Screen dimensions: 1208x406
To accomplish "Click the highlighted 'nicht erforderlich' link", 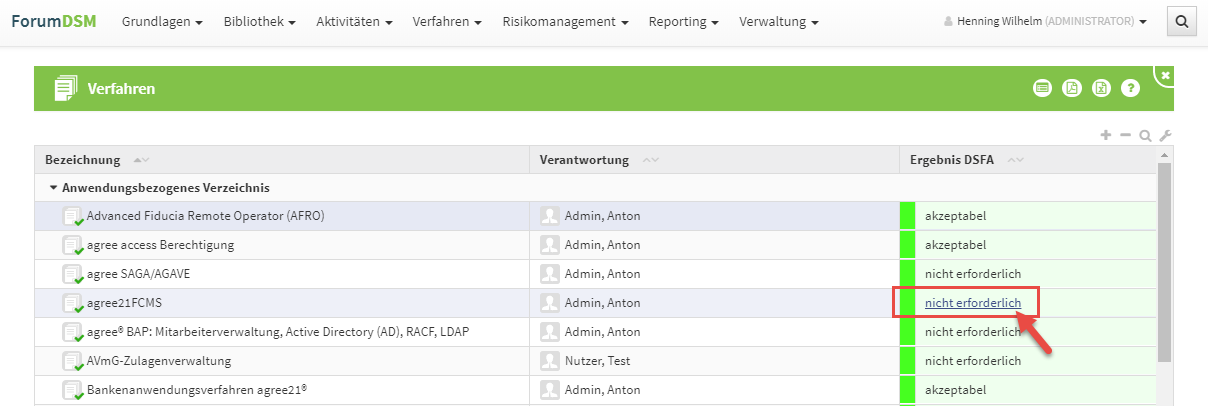I will point(972,302).
